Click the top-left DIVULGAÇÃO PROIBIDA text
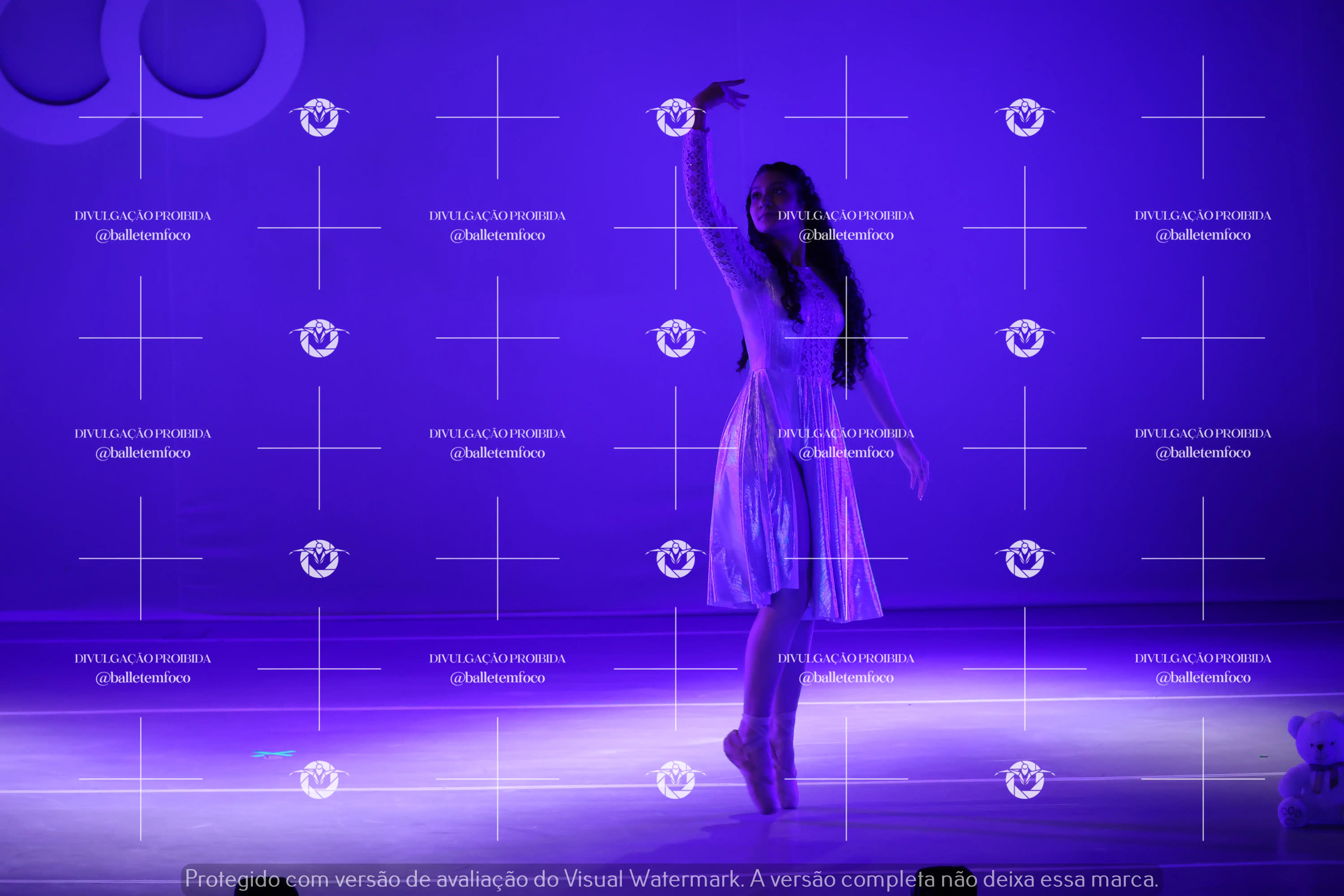 click(143, 215)
